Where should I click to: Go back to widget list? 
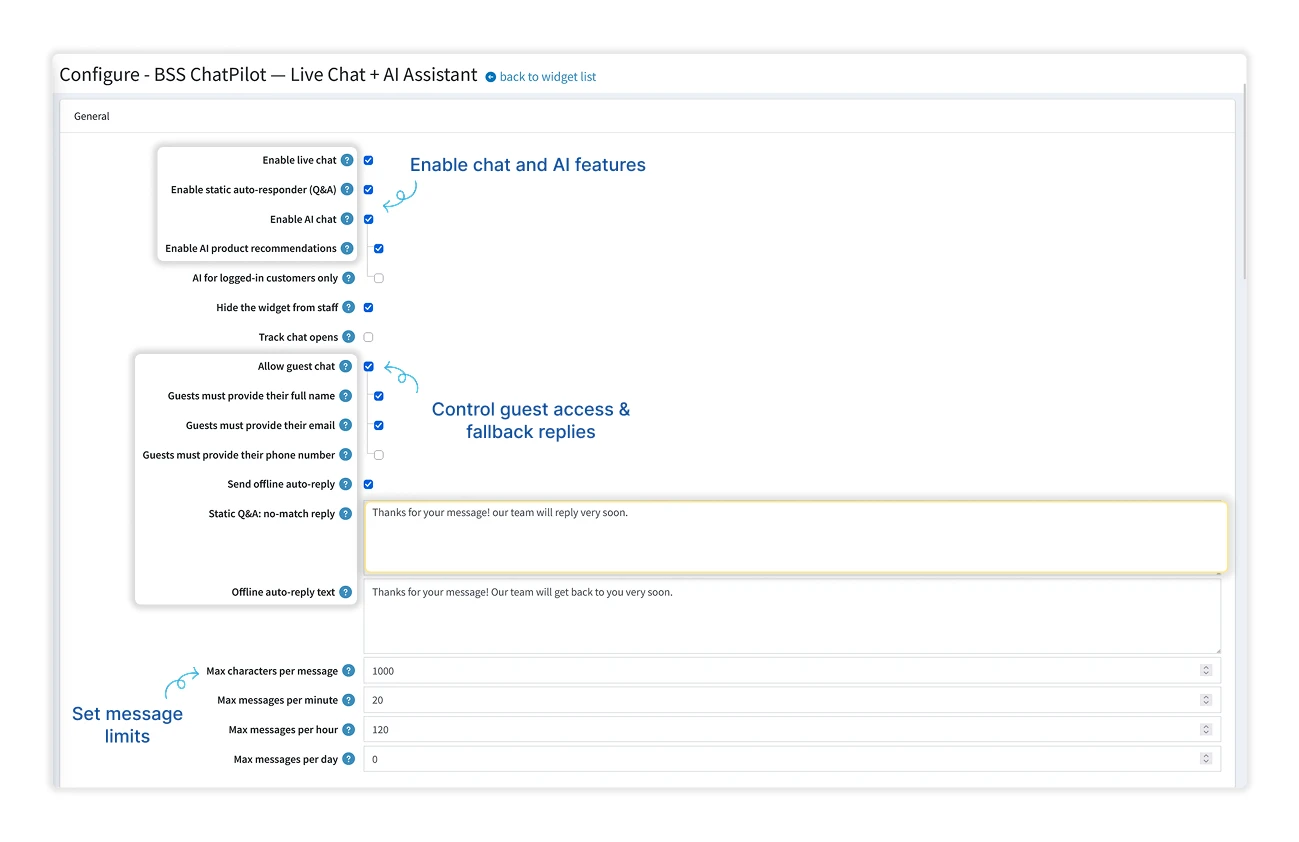[541, 77]
